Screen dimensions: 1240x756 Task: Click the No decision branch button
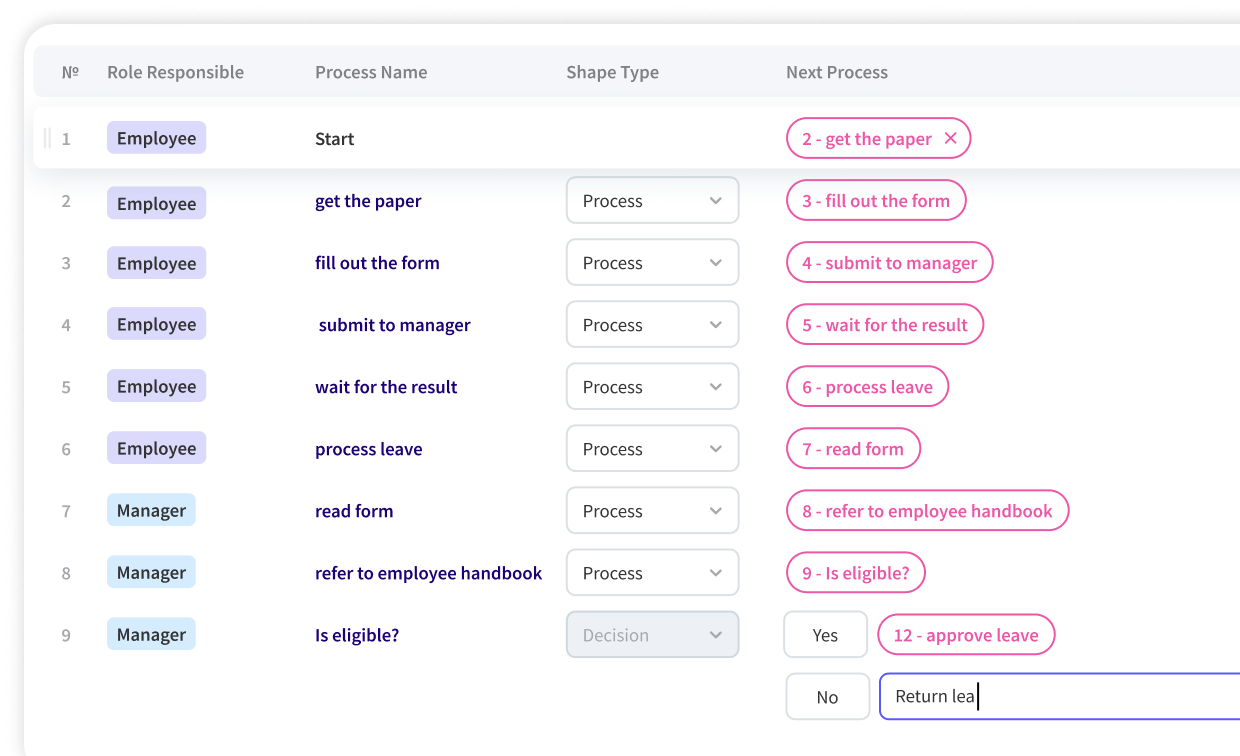click(x=827, y=697)
